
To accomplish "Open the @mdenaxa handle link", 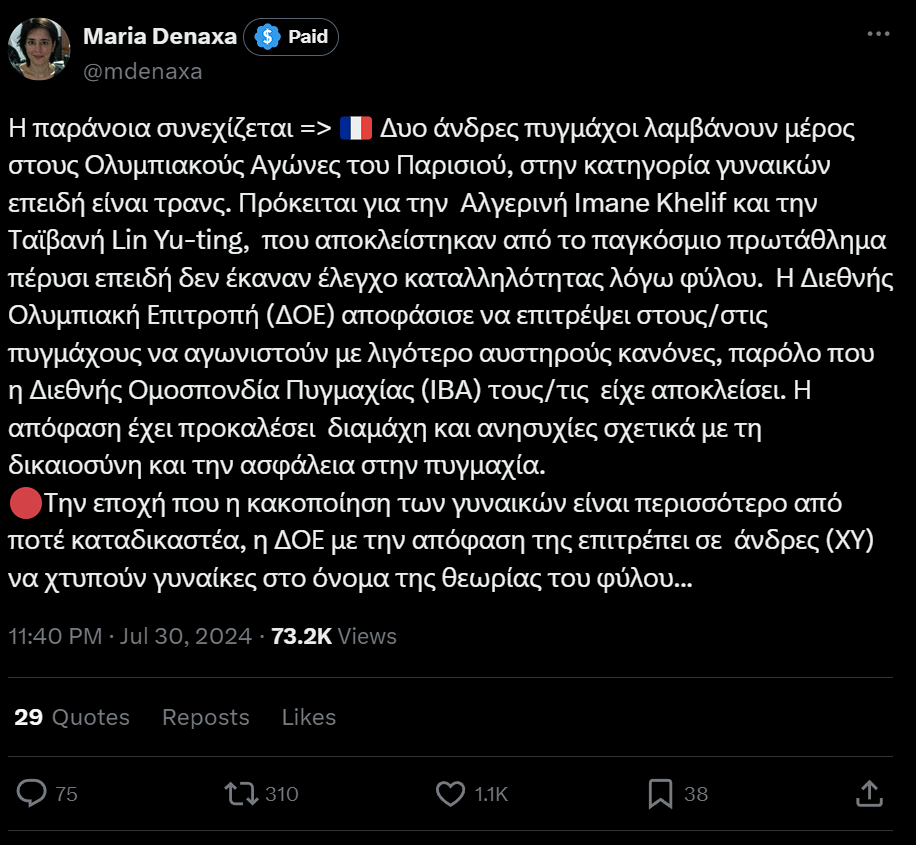I will pos(143,71).
